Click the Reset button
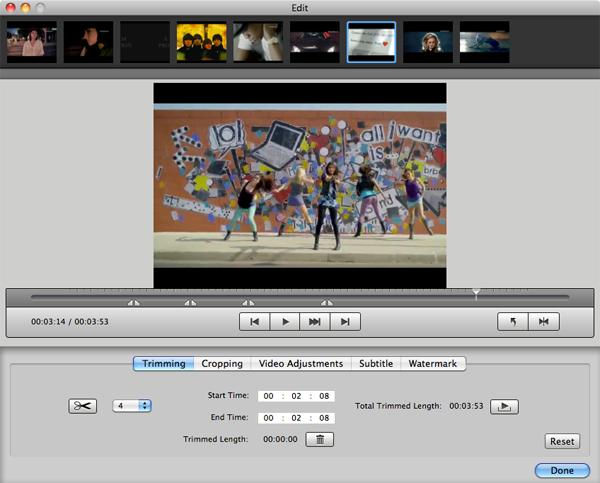This screenshot has height=483, width=600. pyautogui.click(x=562, y=441)
